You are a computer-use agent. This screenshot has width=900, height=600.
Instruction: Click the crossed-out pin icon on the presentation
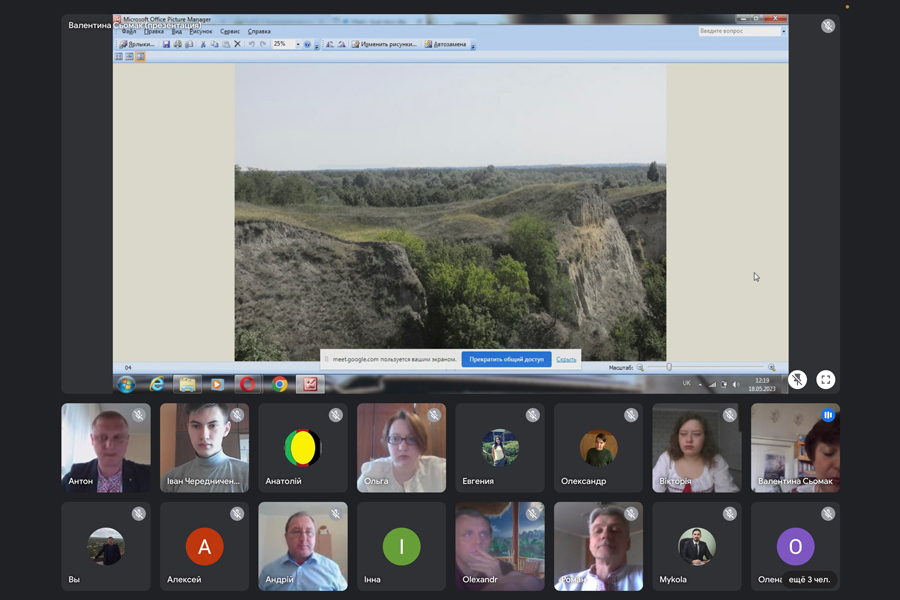(x=797, y=379)
